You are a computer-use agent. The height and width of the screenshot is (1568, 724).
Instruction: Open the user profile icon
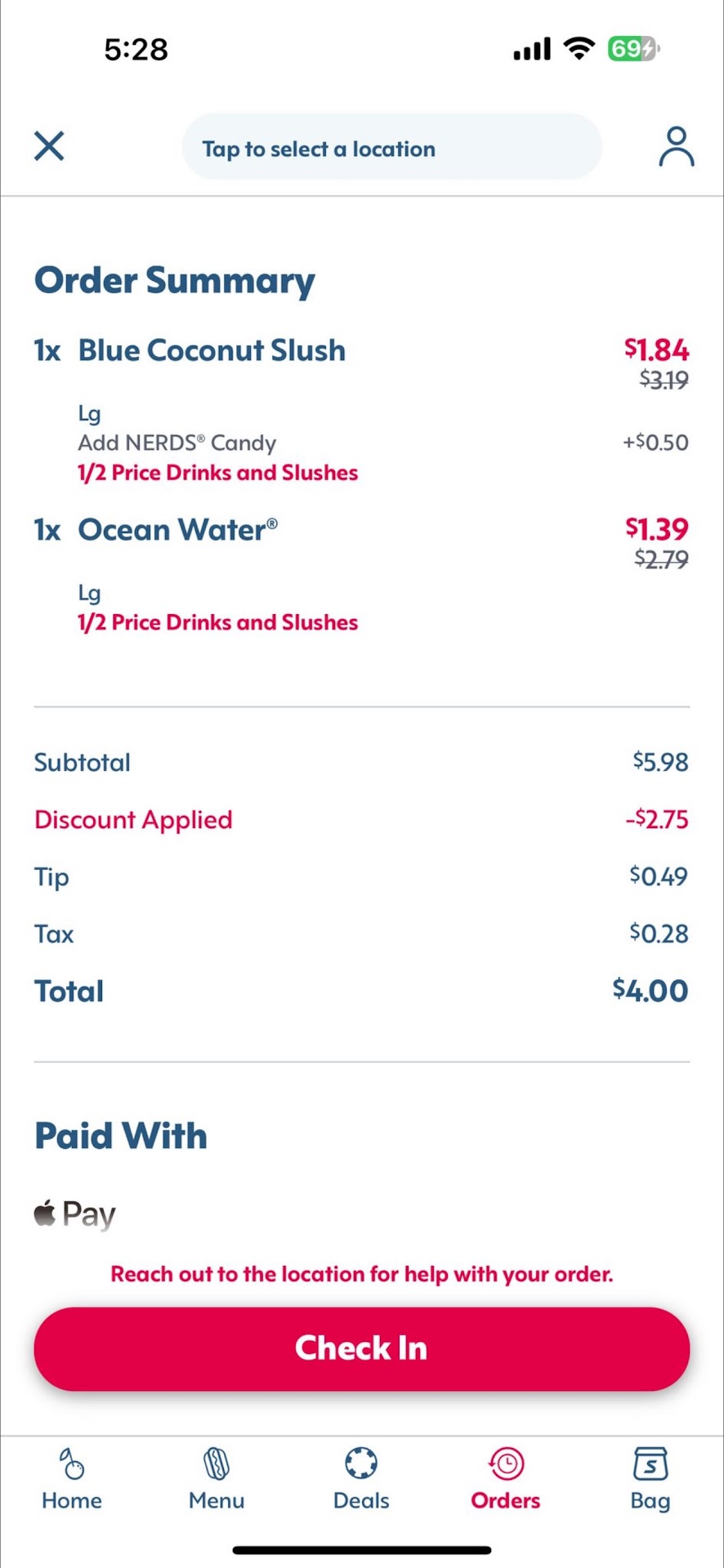[677, 147]
